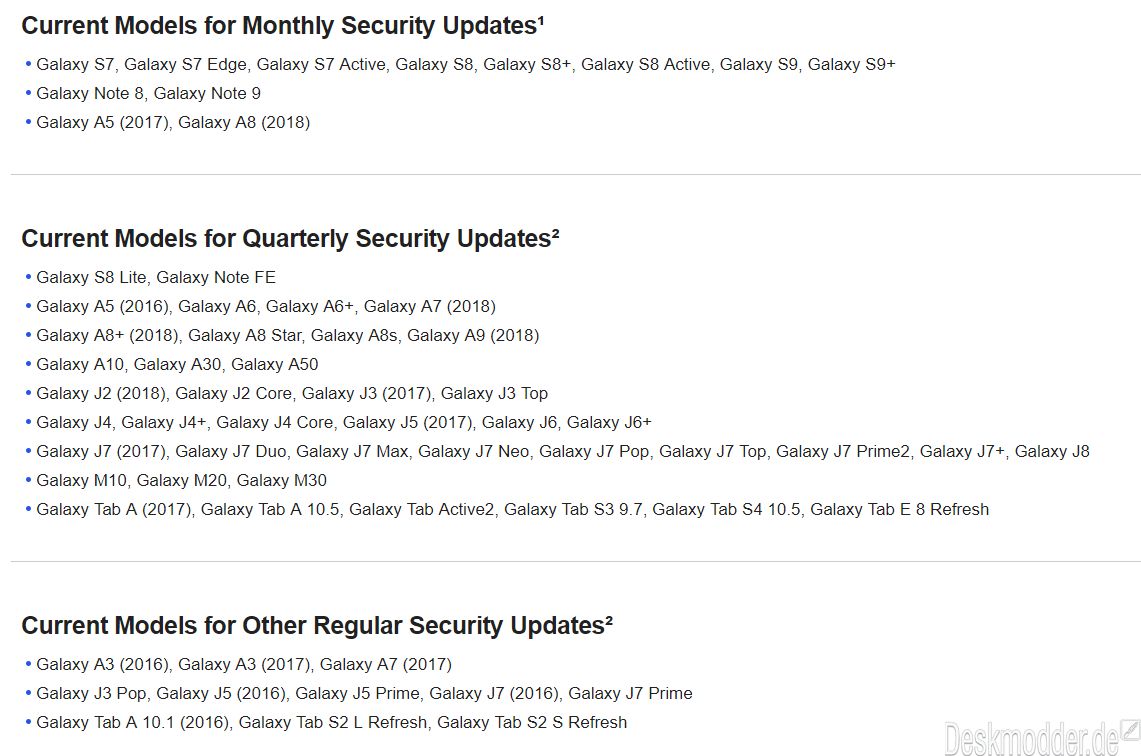The height and width of the screenshot is (756, 1141).
Task: Select the Galaxy S7 Edge text
Action: tap(186, 65)
